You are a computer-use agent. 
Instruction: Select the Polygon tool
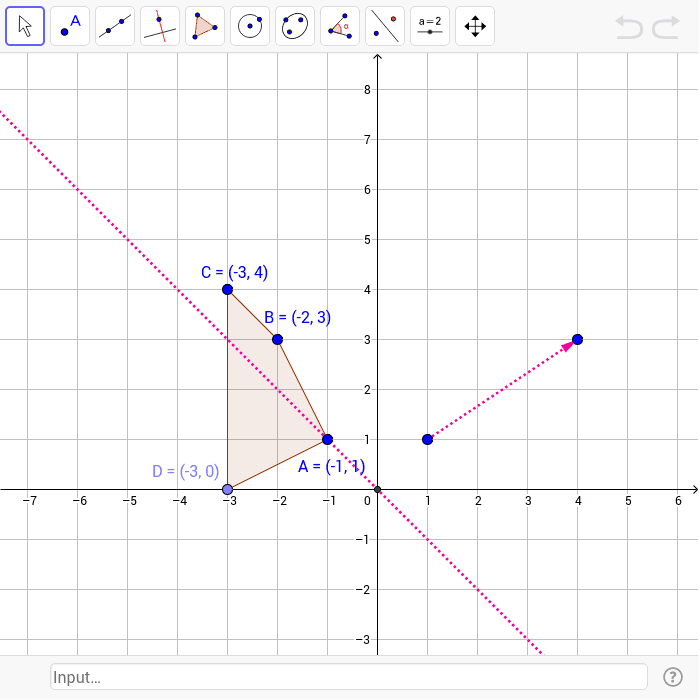[x=205, y=26]
